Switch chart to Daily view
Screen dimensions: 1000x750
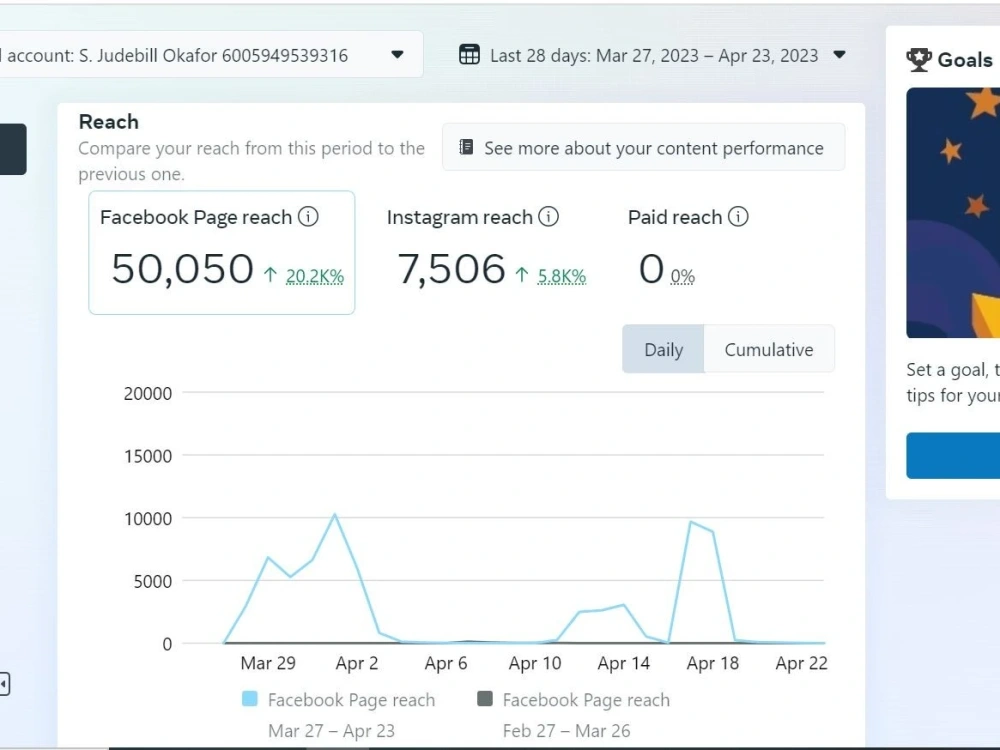click(x=663, y=349)
